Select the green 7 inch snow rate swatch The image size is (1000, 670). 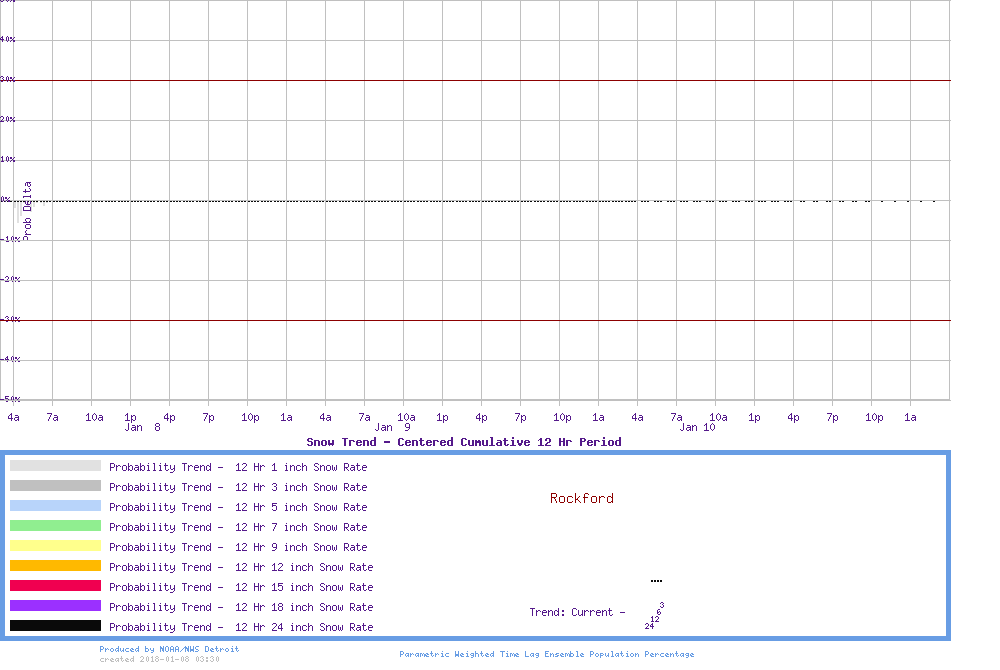click(x=55, y=526)
